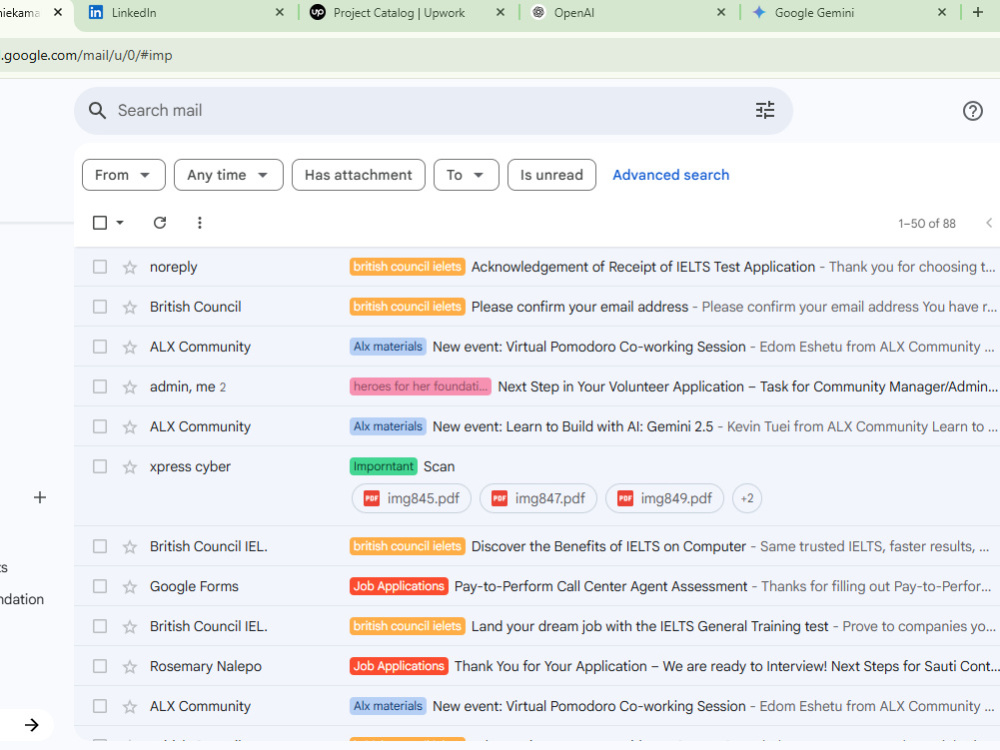Image resolution: width=1000 pixels, height=750 pixels.
Task: Toggle the Is unread filter
Action: point(552,175)
